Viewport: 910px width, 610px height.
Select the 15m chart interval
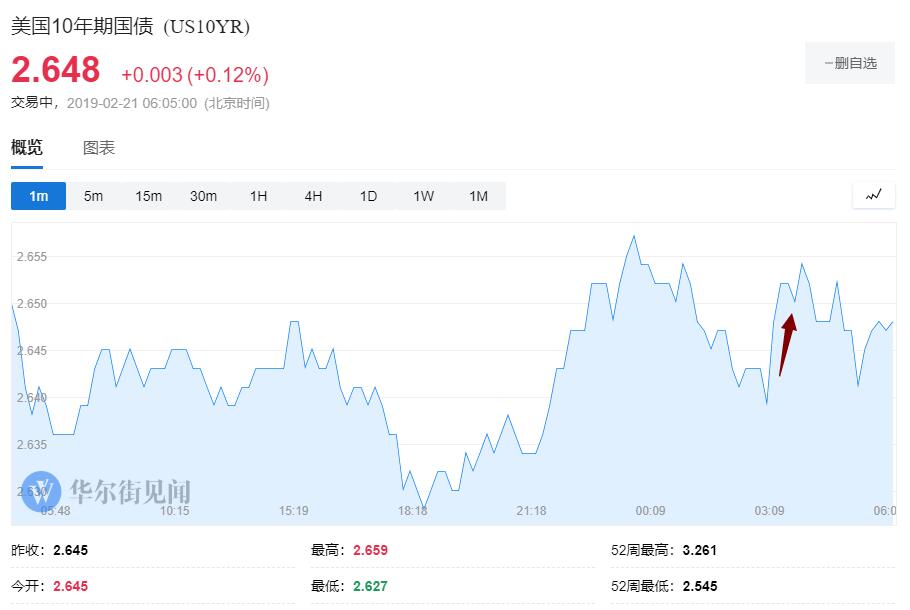tap(148, 196)
